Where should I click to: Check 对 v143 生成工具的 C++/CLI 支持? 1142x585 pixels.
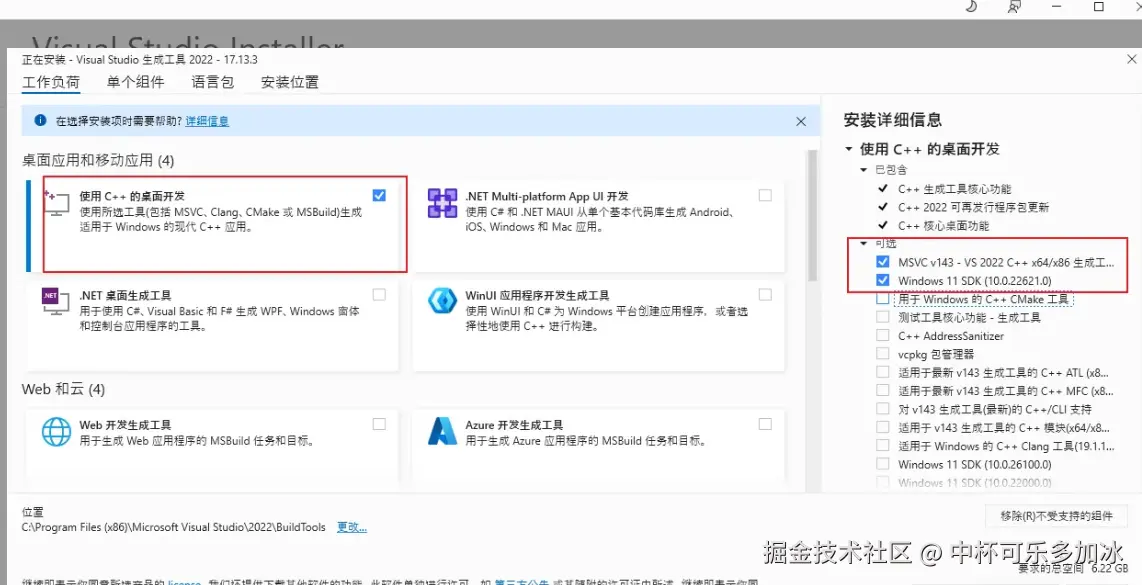[883, 409]
